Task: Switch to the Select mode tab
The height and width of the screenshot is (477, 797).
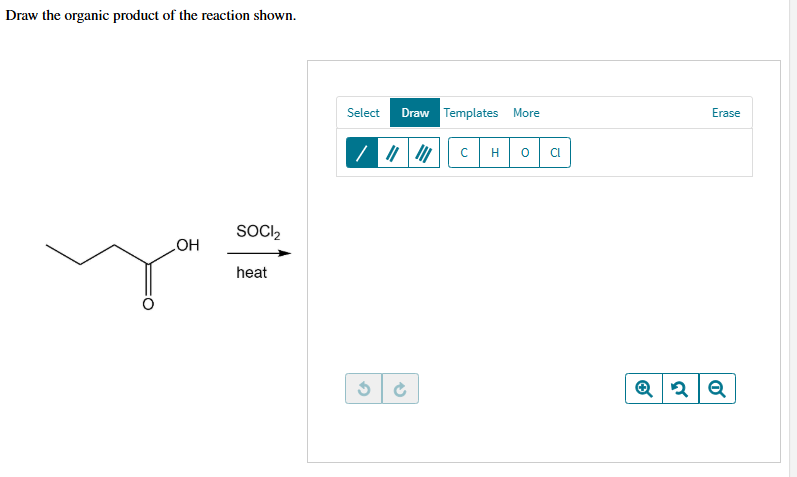Action: (x=363, y=113)
